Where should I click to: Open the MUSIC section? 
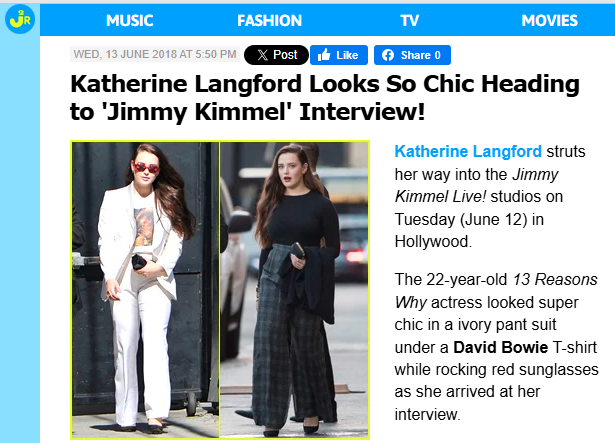coord(129,20)
